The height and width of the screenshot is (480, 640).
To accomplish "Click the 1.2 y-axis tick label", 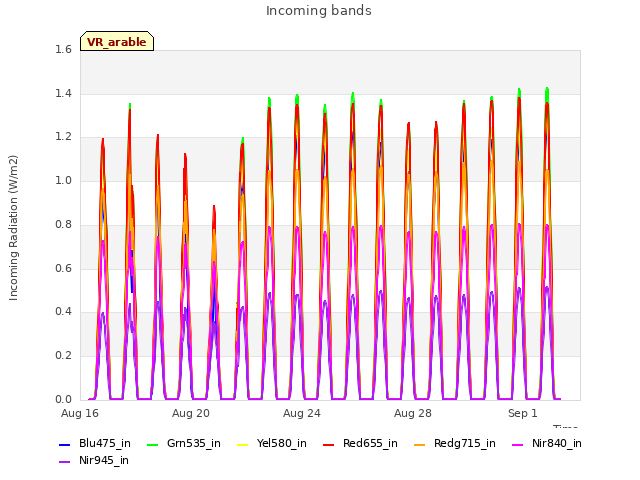I will 64,137.
